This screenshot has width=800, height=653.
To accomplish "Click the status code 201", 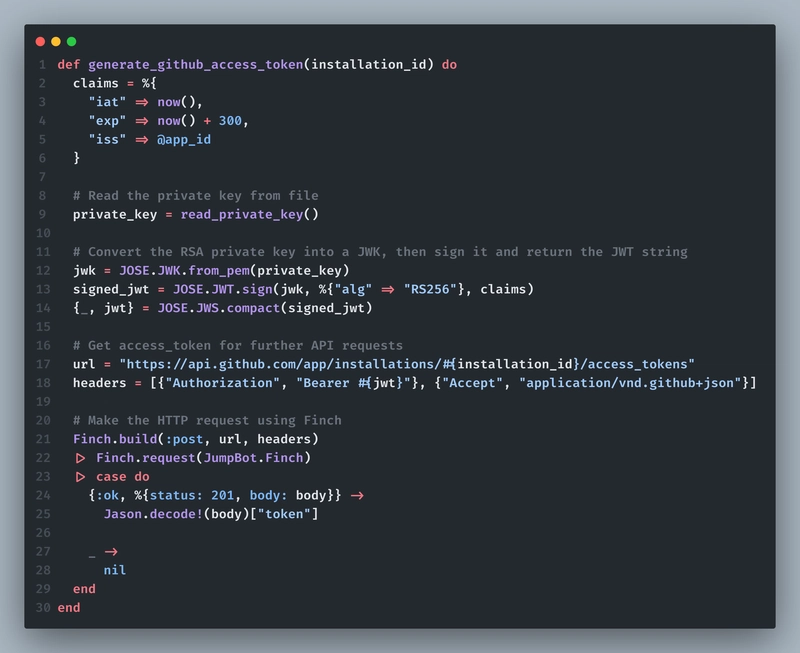I will coord(222,495).
